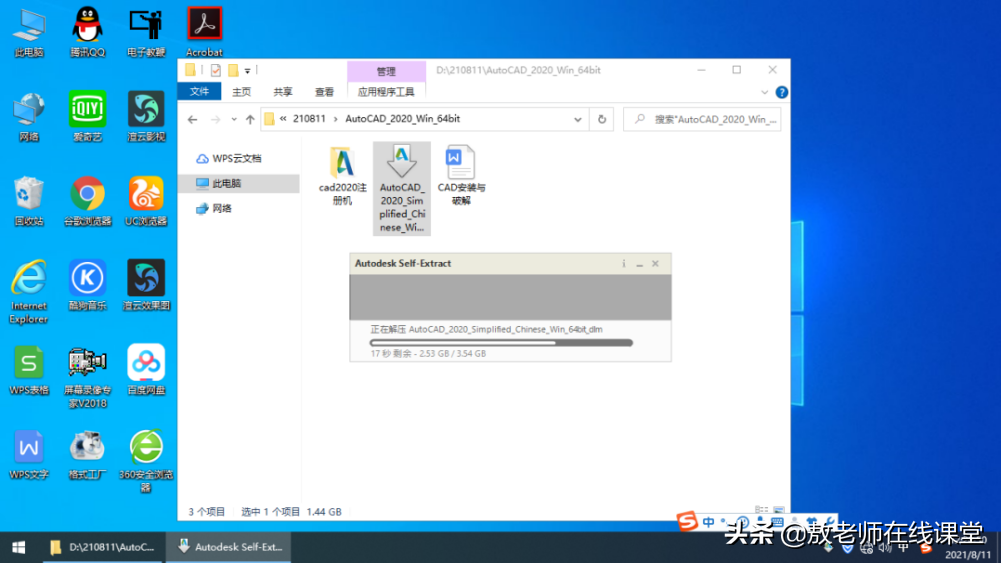The width and height of the screenshot is (1001, 563).
Task: Open the 渲云影视 desktop shortcut
Action: 146,117
